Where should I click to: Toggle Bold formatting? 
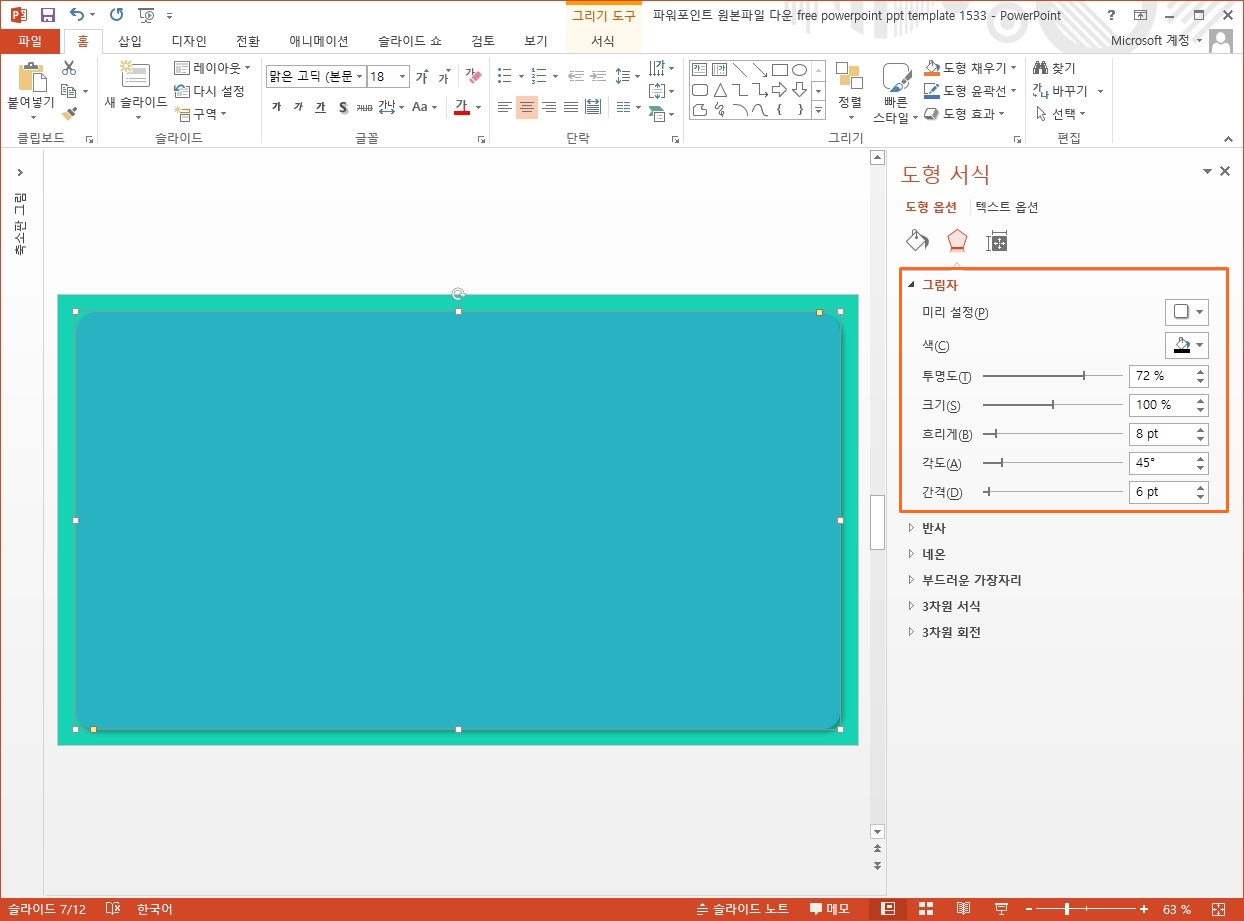point(276,107)
